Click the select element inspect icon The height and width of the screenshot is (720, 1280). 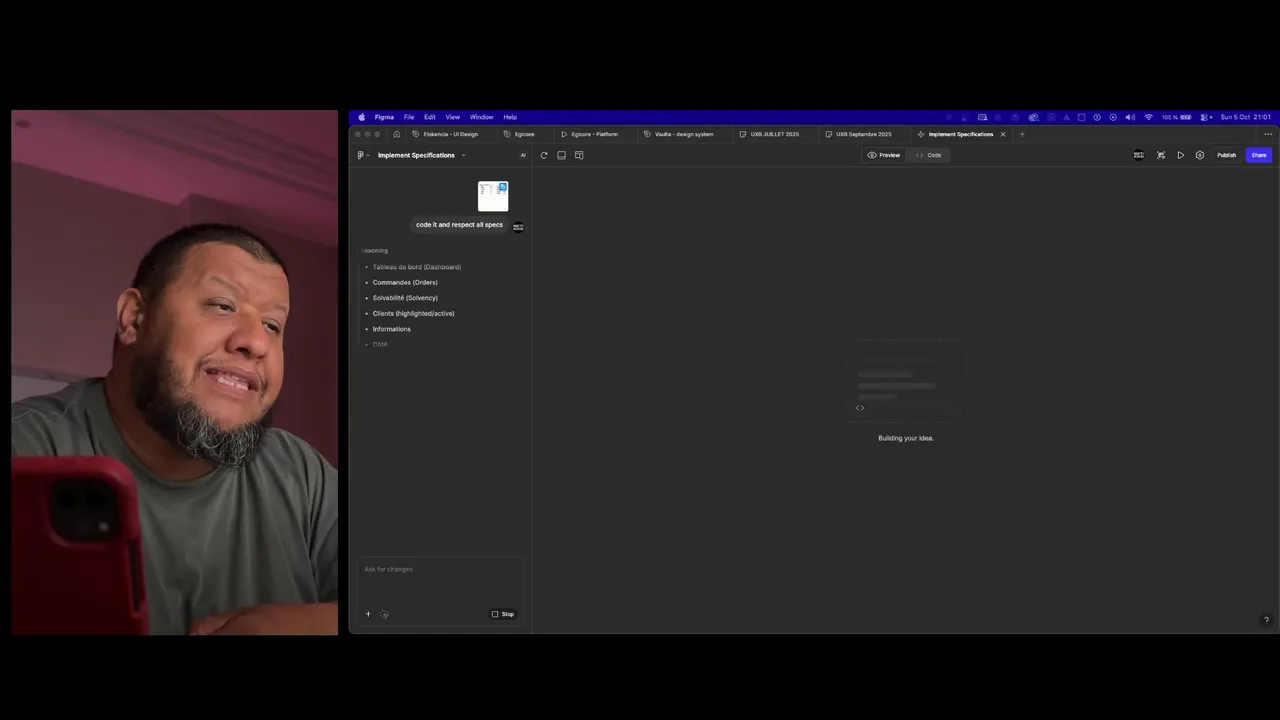pos(1161,155)
